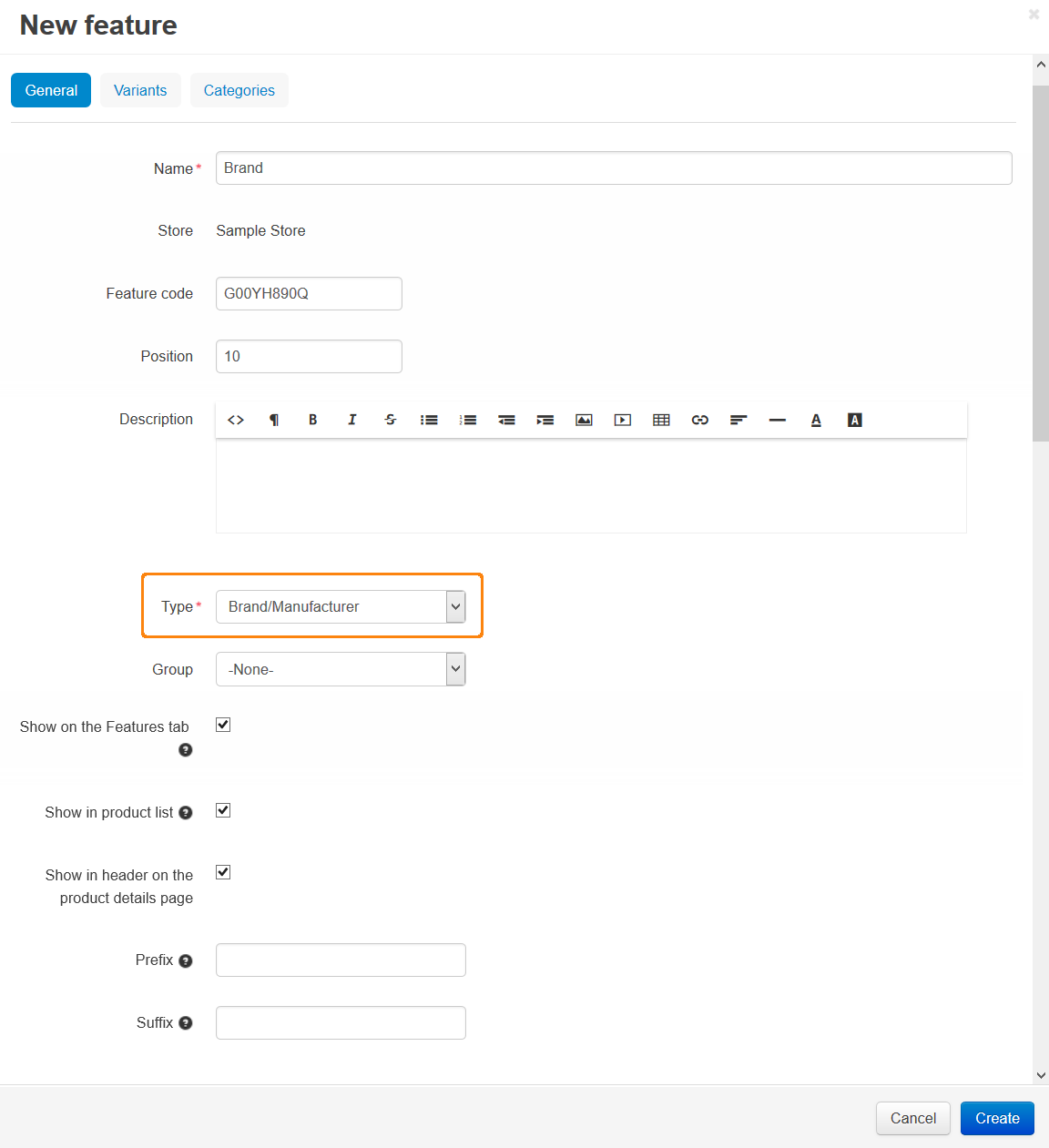Open the Type dropdown Brand/Manufacturer

click(341, 606)
